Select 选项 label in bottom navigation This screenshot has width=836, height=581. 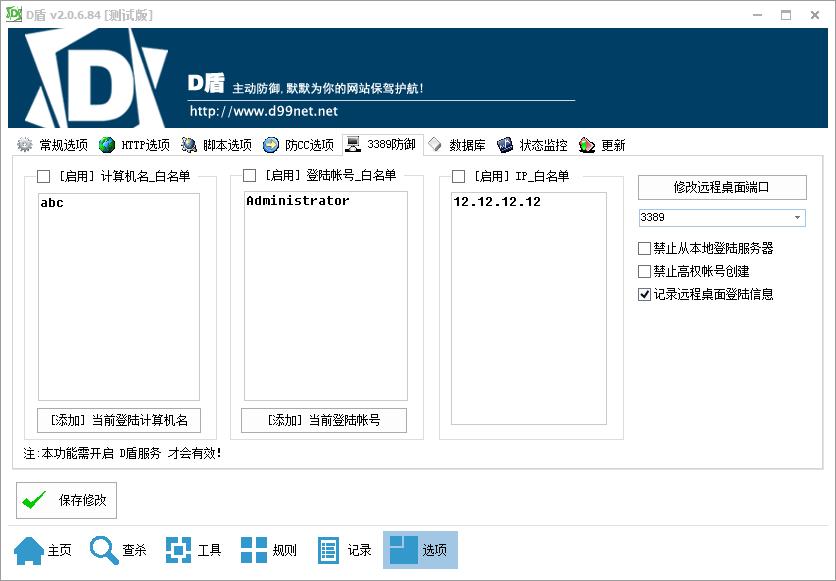(x=435, y=550)
